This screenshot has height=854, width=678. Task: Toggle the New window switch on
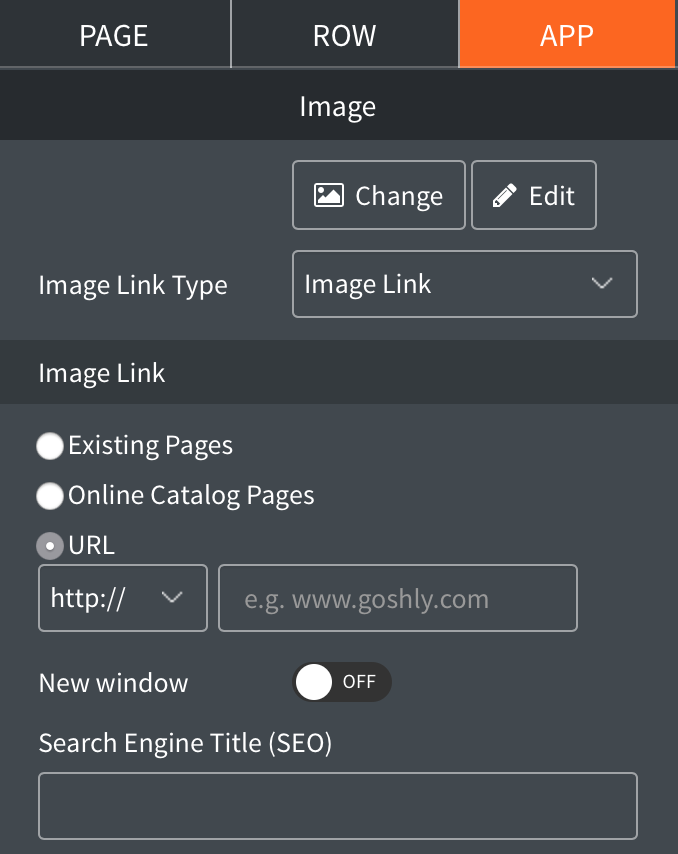(x=341, y=682)
